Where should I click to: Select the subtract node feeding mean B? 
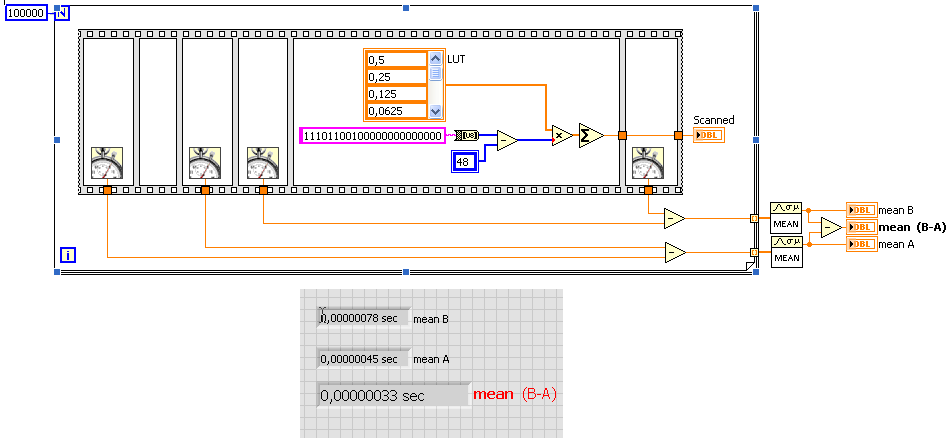click(x=674, y=219)
